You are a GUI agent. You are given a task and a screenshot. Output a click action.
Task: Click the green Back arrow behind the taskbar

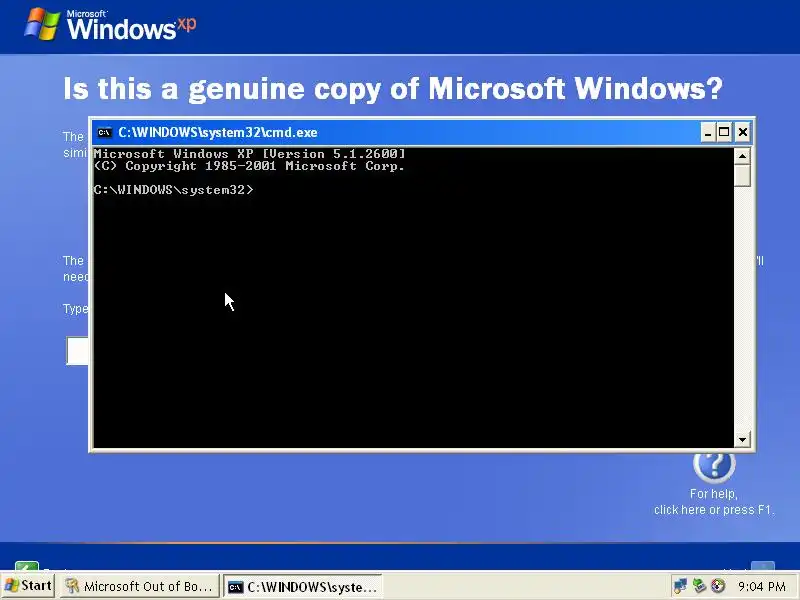27,566
